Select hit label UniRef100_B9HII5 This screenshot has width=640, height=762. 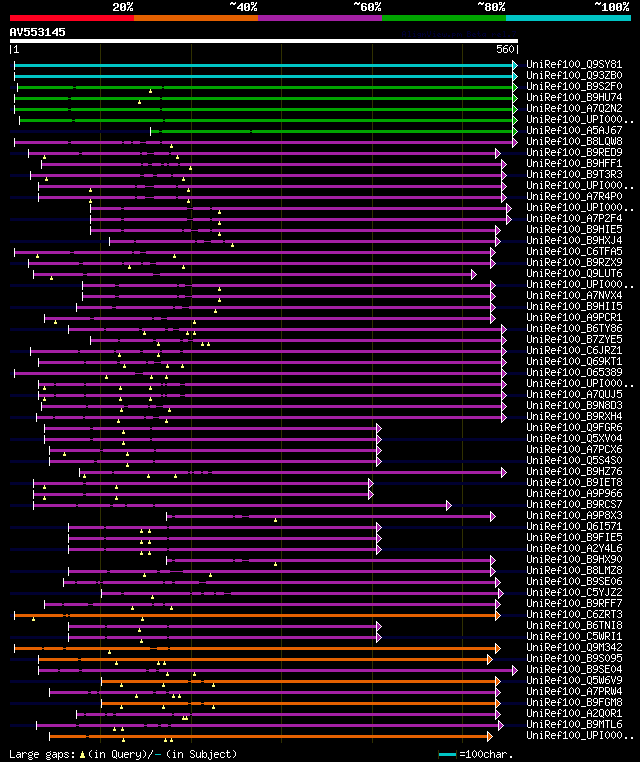574,306
